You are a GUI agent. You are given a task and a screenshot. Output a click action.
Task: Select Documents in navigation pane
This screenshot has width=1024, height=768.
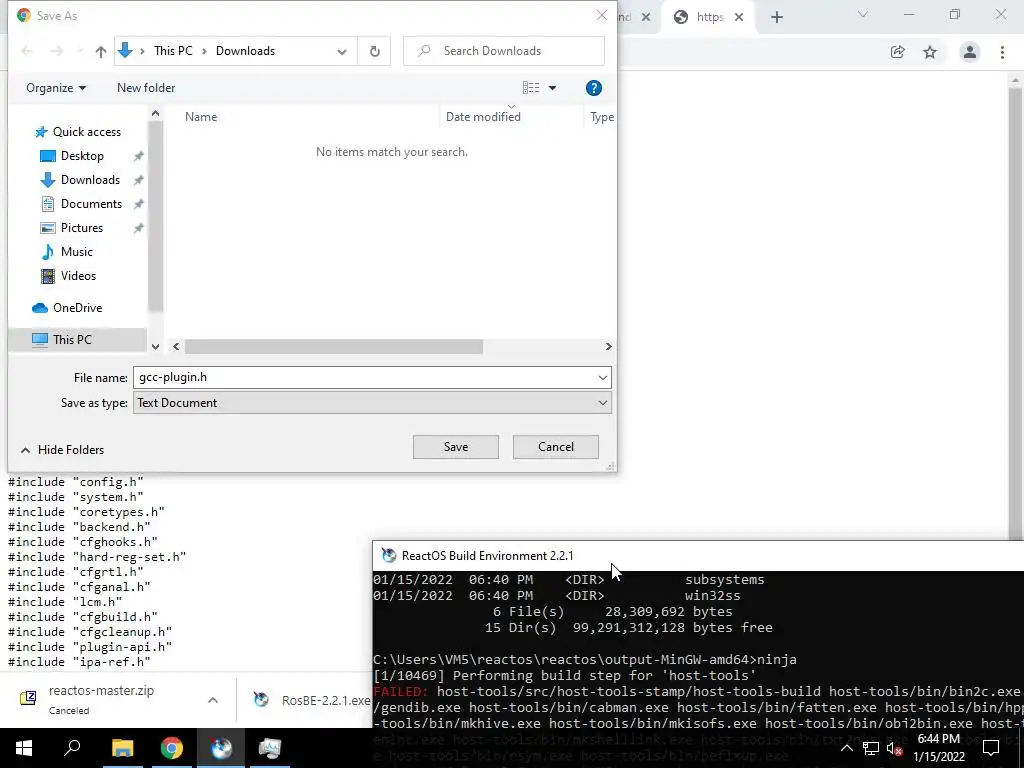click(91, 204)
